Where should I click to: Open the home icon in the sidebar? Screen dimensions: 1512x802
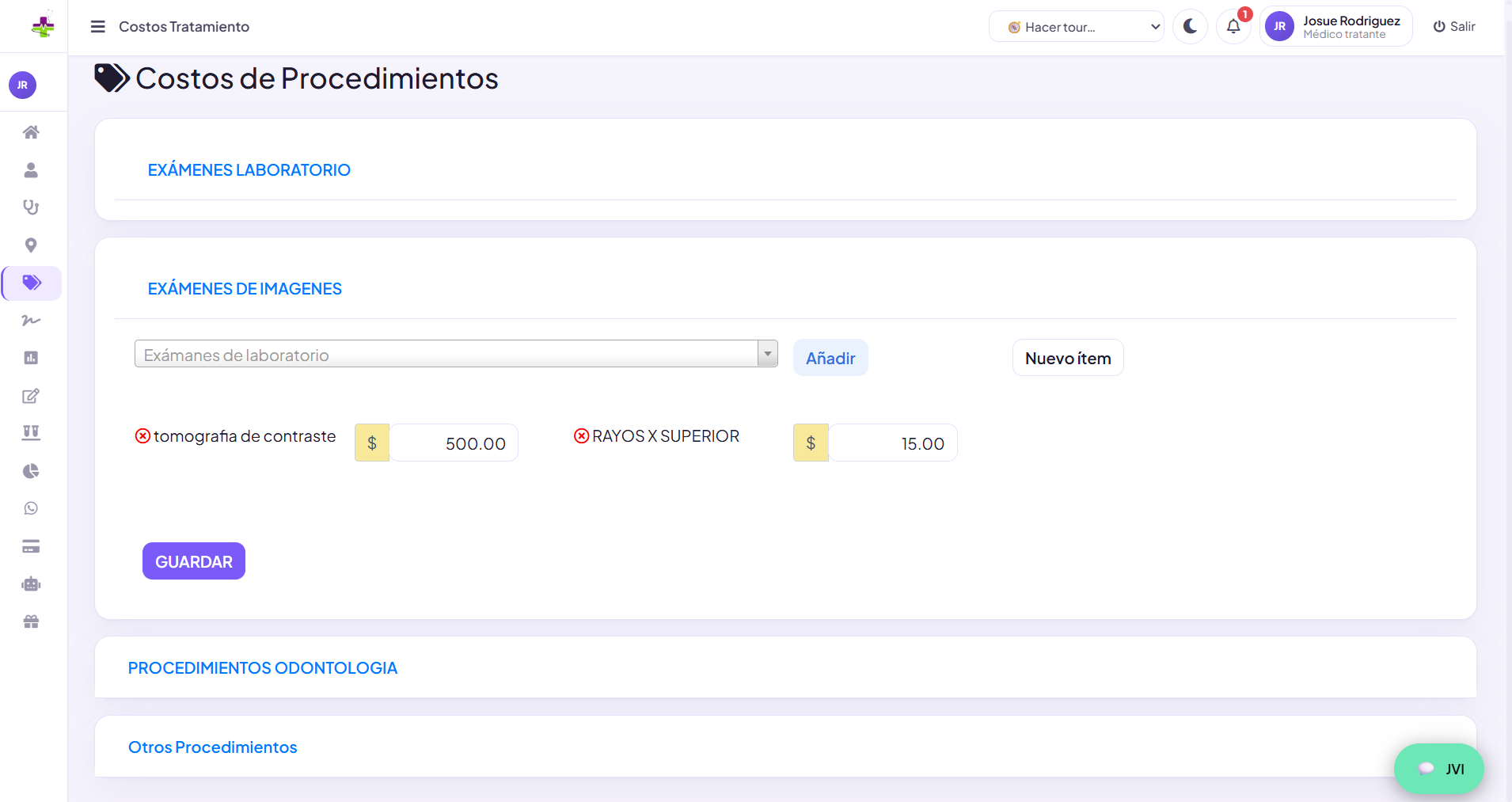click(31, 132)
